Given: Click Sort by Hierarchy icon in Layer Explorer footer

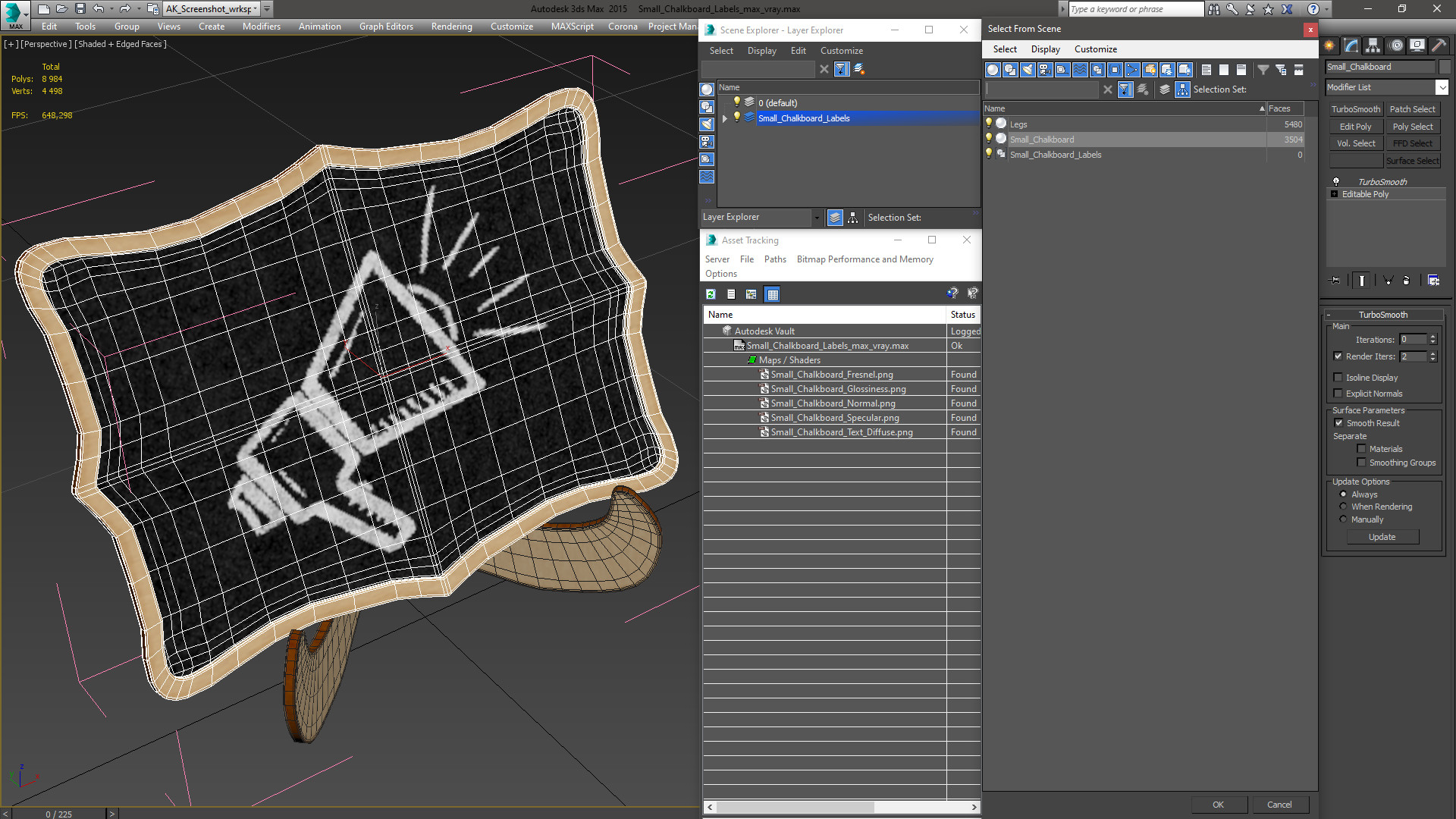Looking at the screenshot, I should 853,218.
